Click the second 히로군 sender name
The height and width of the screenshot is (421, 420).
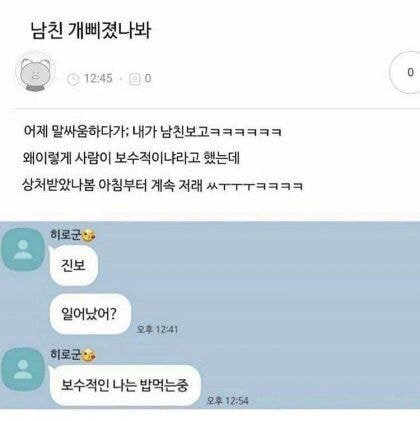point(66,355)
